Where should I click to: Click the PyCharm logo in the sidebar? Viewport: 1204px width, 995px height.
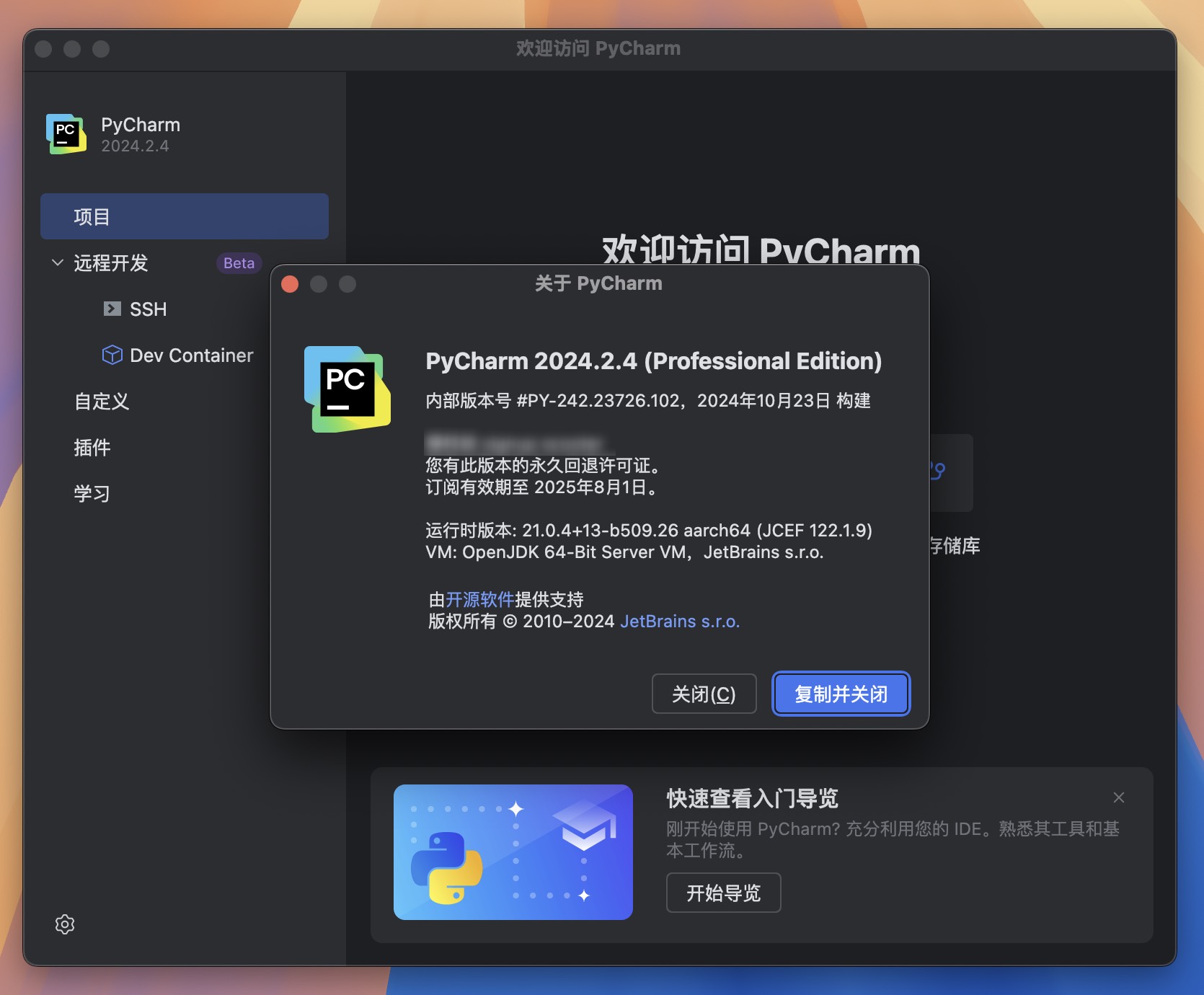[x=66, y=134]
